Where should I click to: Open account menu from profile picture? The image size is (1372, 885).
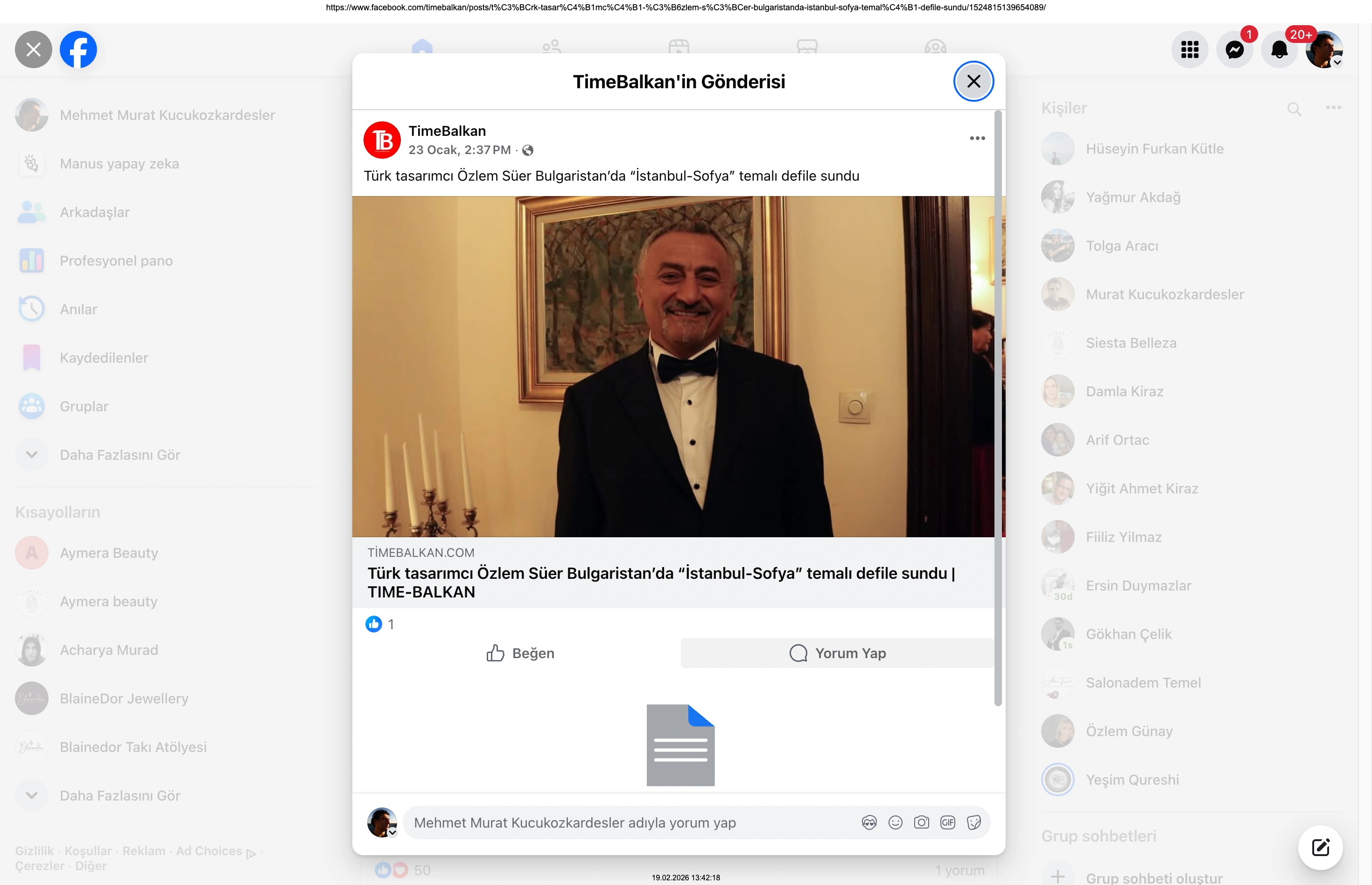pyautogui.click(x=1324, y=50)
